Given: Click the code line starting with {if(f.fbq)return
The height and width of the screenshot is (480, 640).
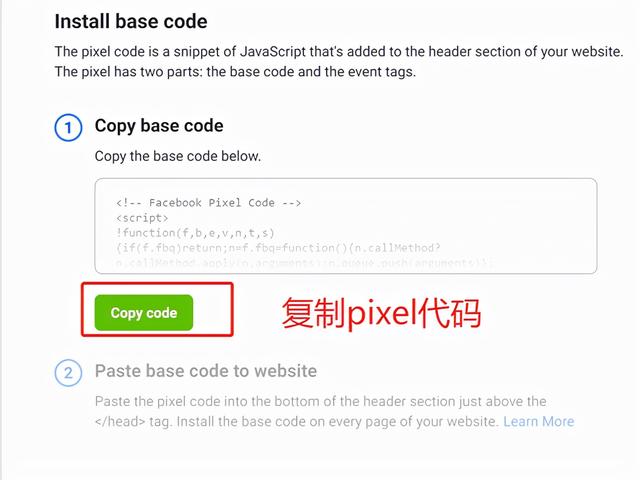Looking at the screenshot, I should click(278, 248).
